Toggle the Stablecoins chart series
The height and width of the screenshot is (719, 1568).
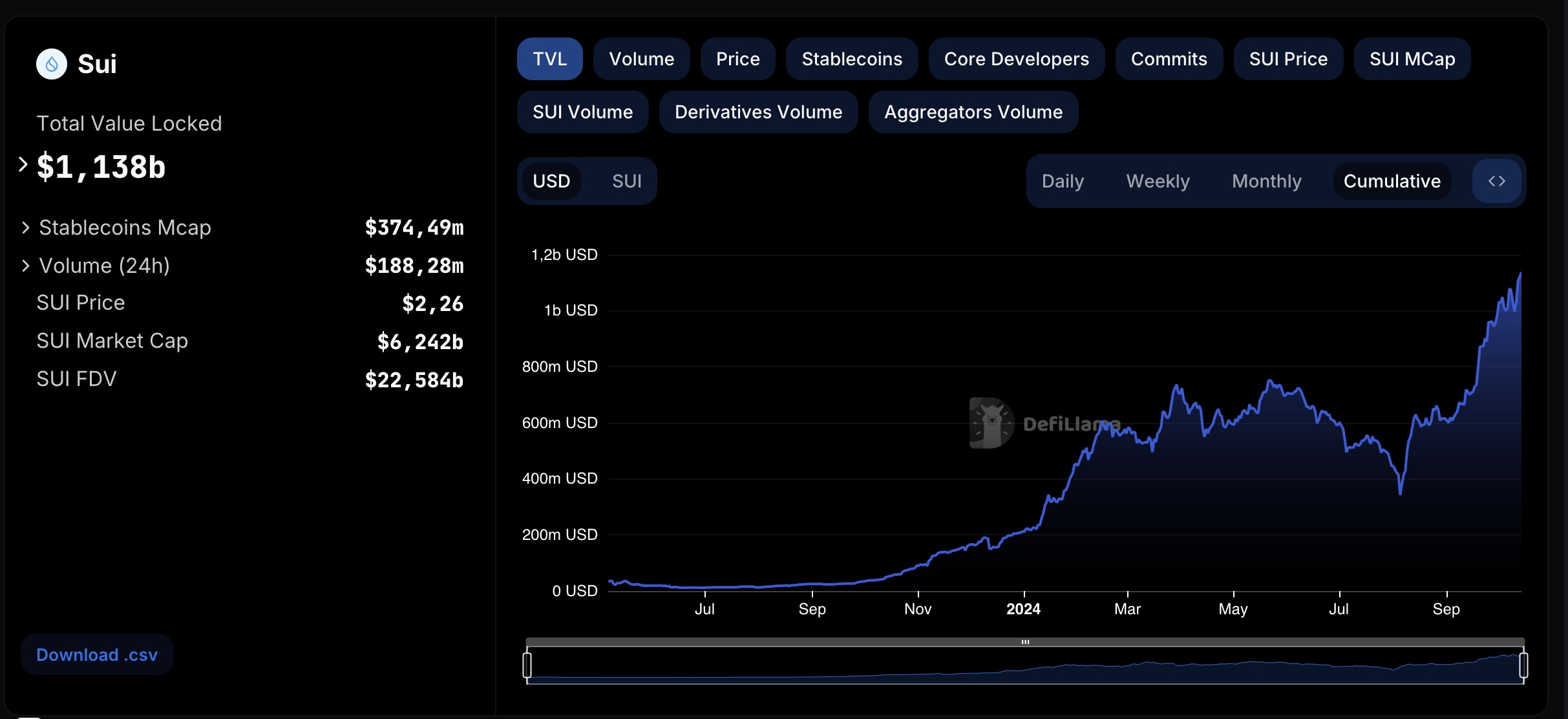tap(852, 59)
